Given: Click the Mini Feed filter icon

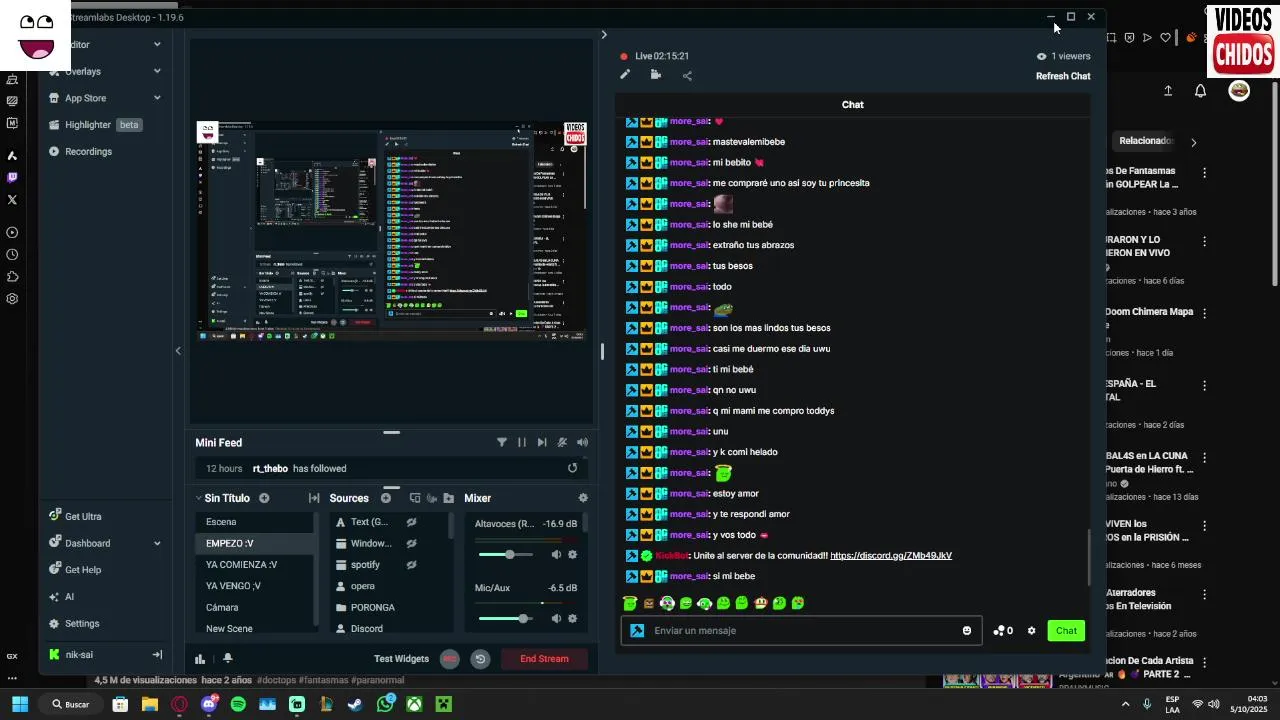Looking at the screenshot, I should (x=502, y=442).
